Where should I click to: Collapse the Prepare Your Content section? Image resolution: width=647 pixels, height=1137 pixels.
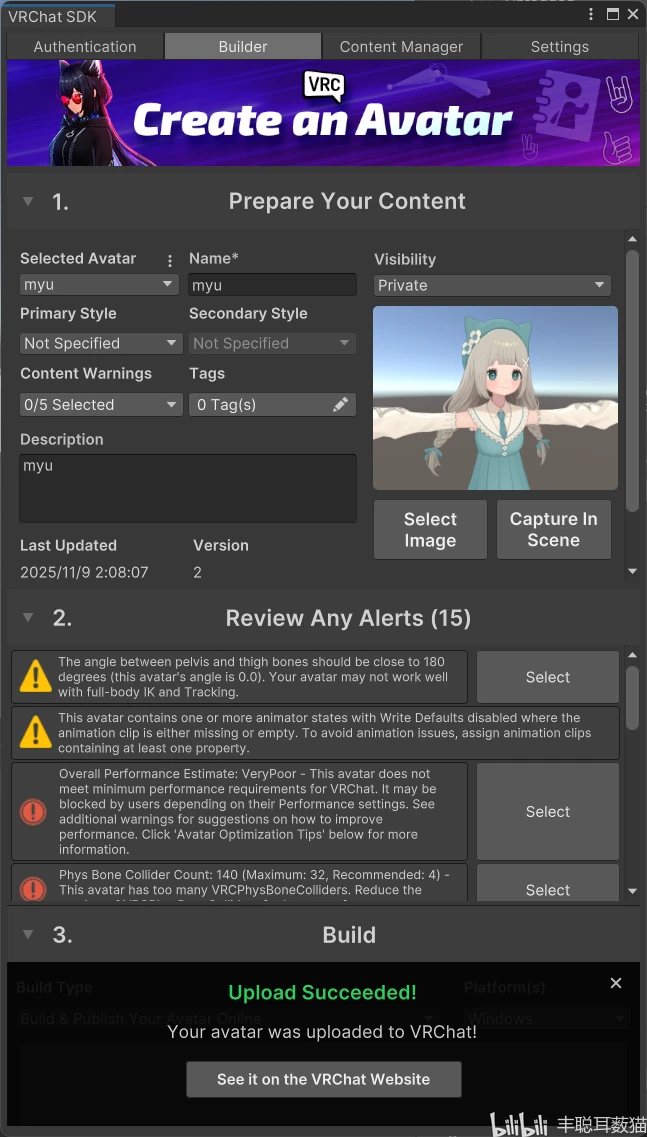click(28, 202)
